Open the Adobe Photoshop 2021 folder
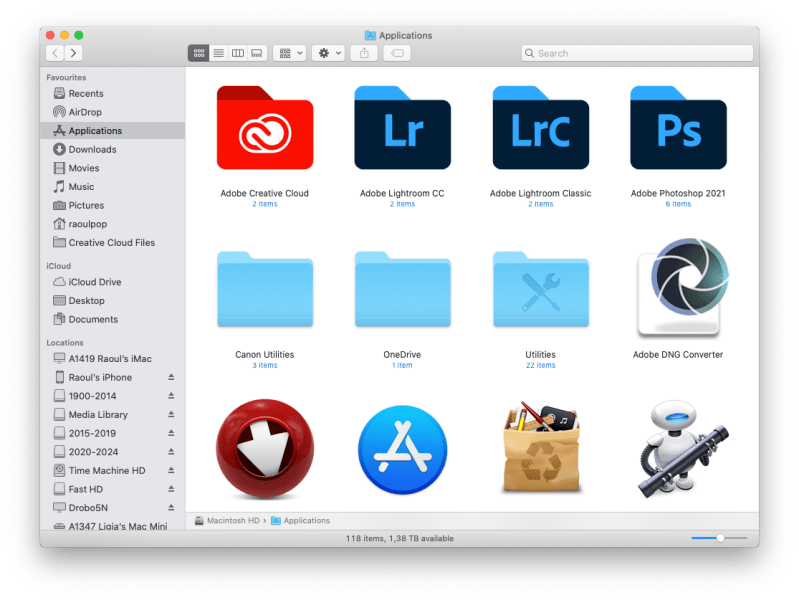The image size is (799, 600). tap(678, 129)
